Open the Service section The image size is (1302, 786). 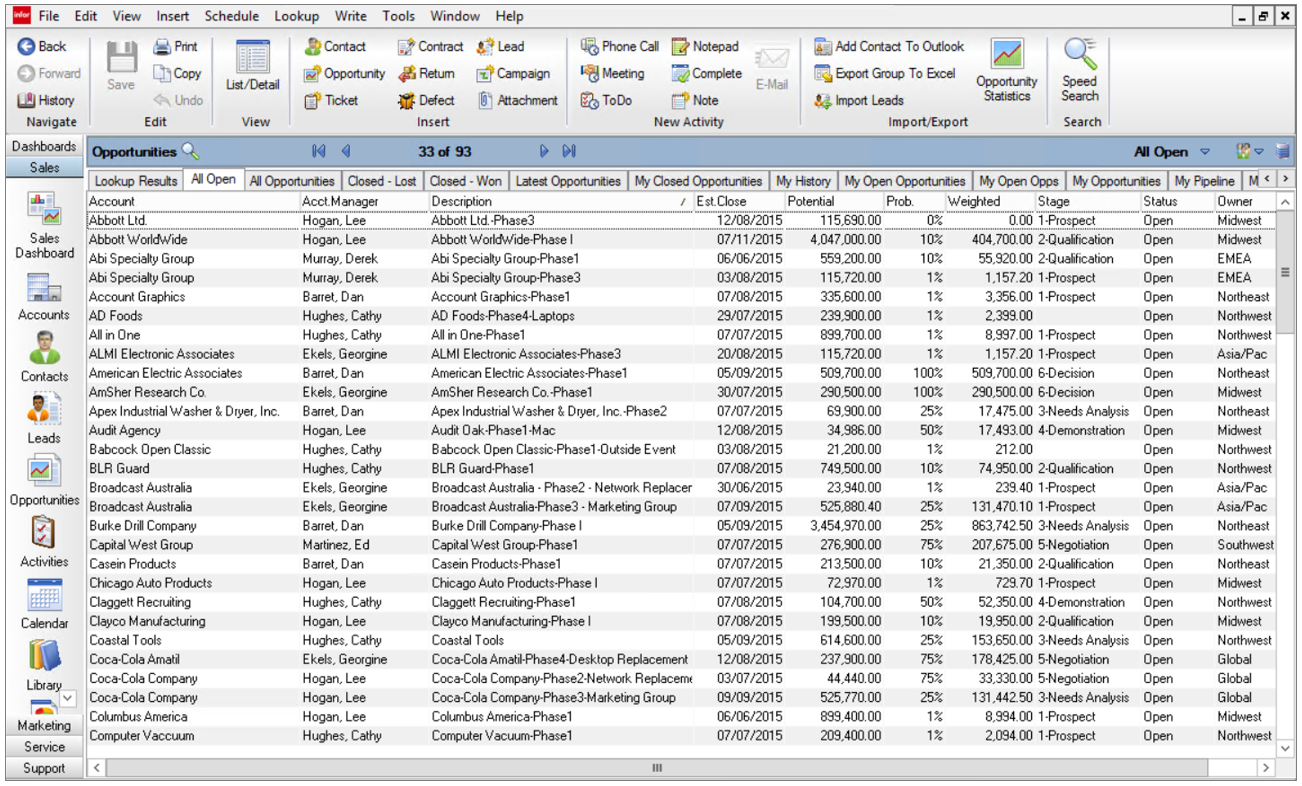pos(44,747)
